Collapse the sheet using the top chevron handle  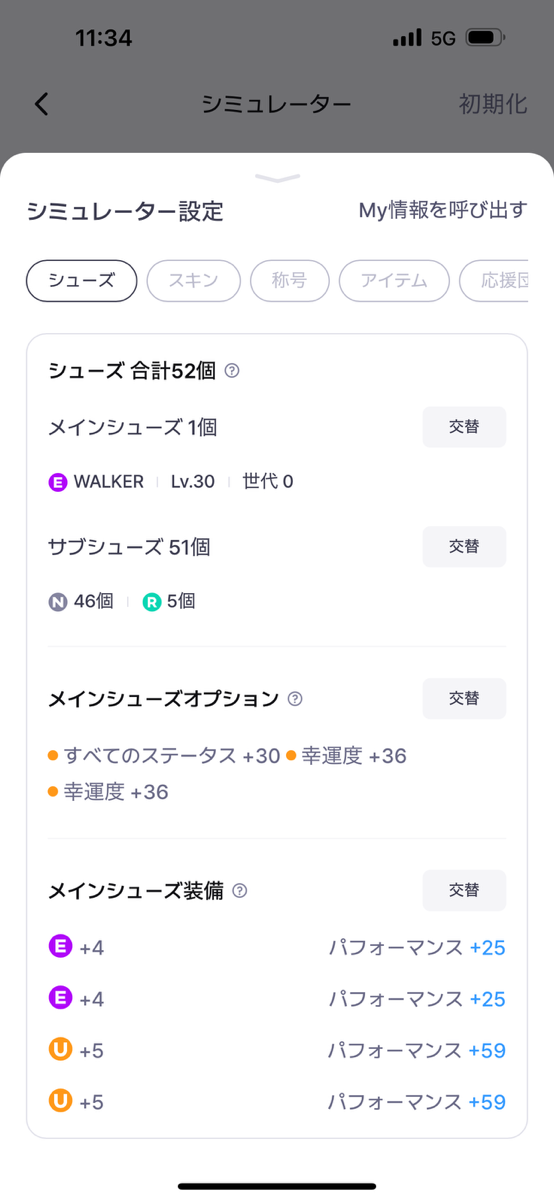click(277, 178)
